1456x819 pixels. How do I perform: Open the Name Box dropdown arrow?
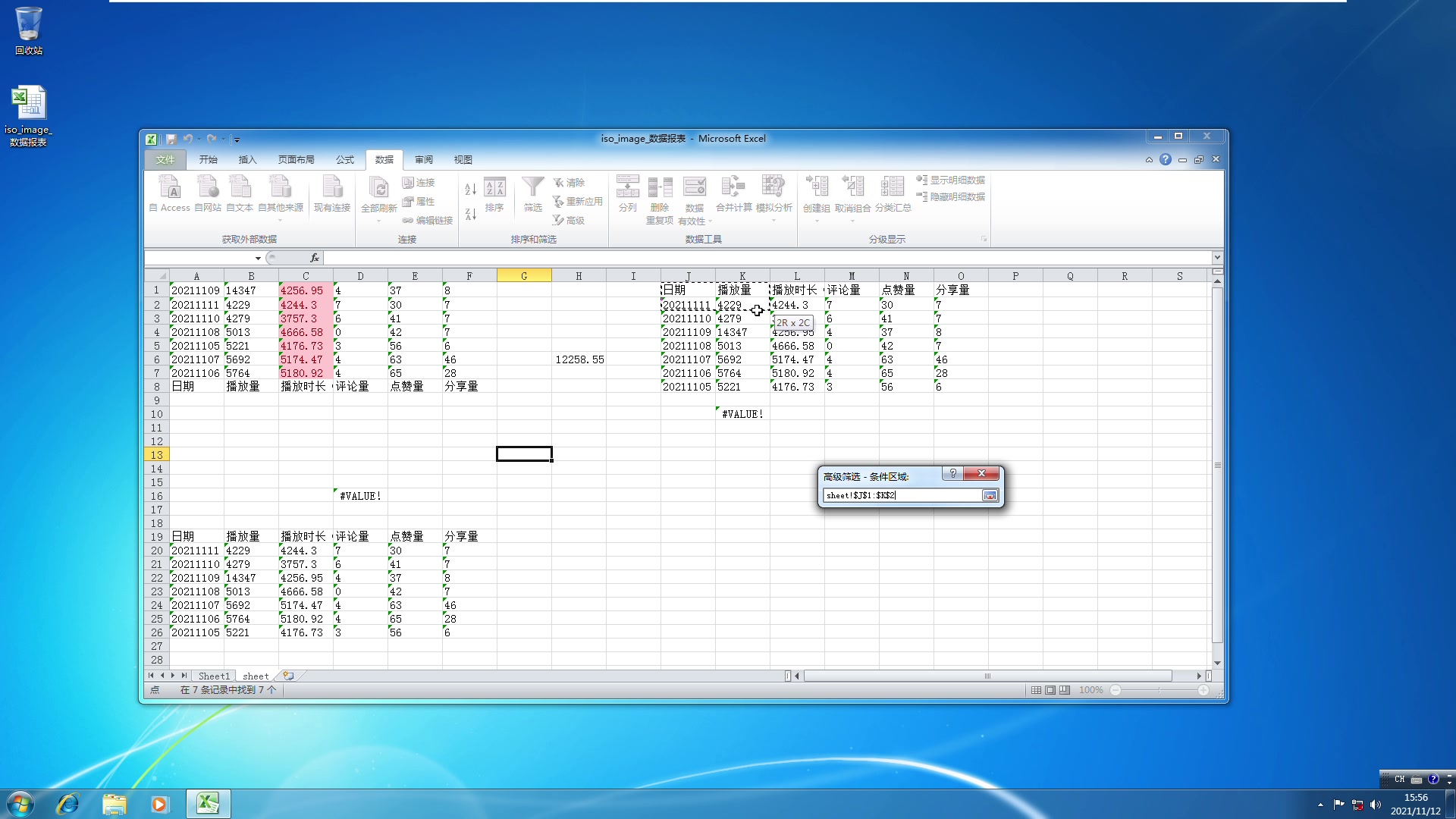pyautogui.click(x=258, y=258)
